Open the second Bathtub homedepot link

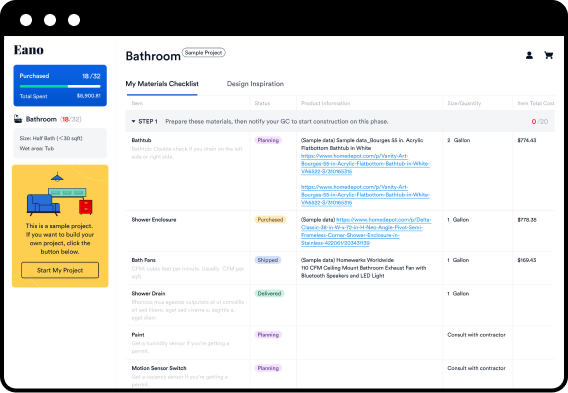click(x=365, y=195)
